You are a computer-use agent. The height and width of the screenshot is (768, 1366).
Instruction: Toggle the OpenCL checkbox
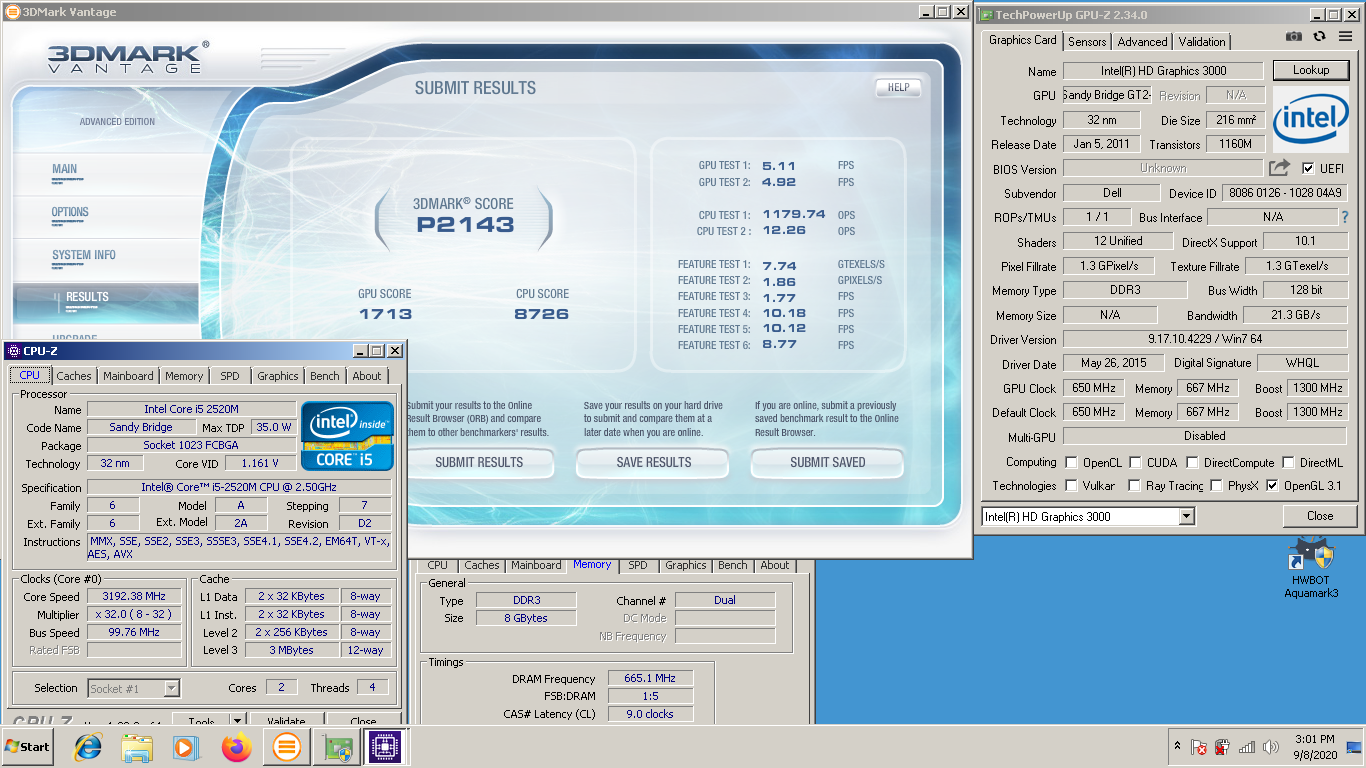[x=1071, y=463]
